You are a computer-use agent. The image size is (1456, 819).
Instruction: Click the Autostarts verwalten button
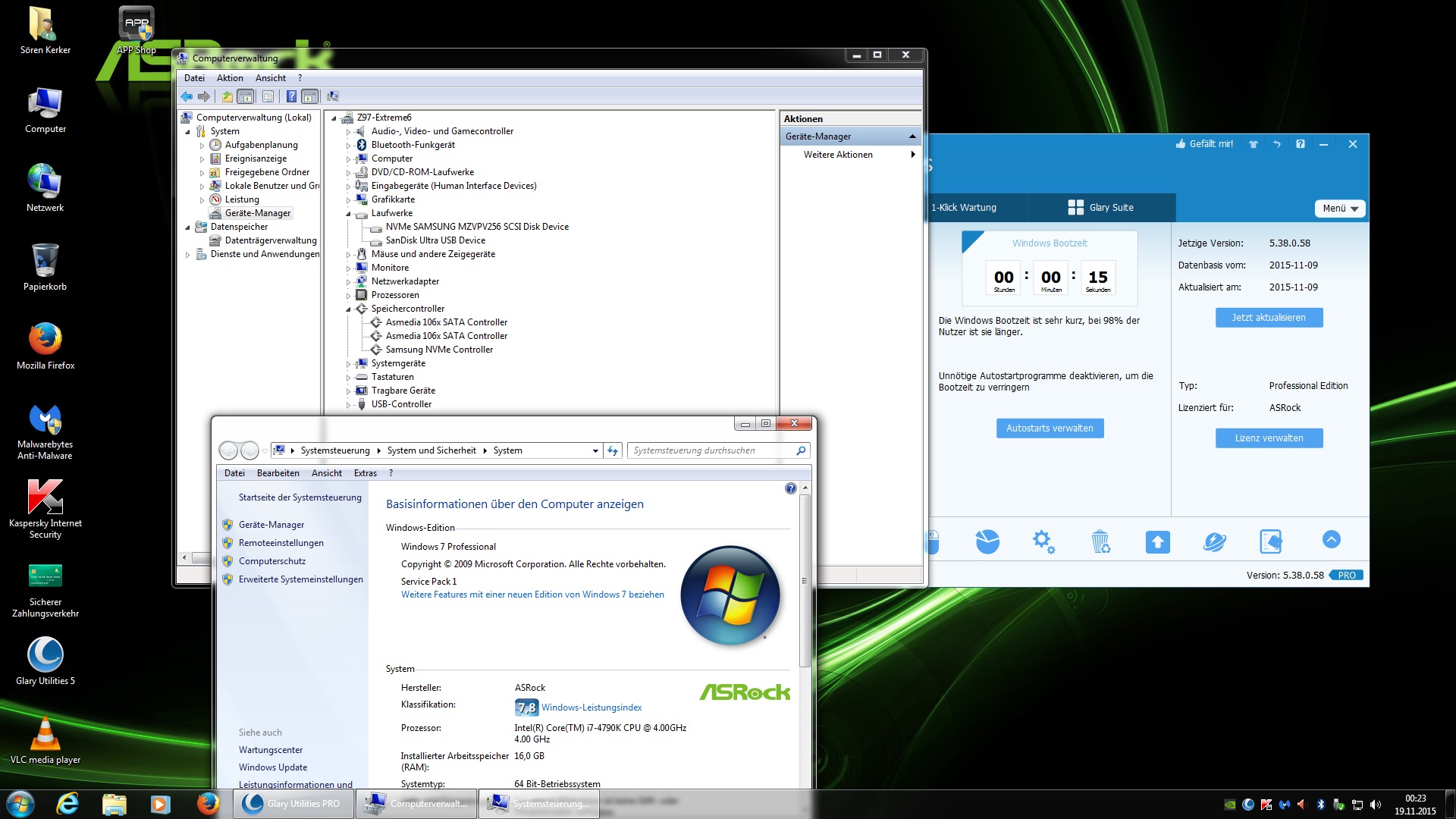(x=1050, y=428)
